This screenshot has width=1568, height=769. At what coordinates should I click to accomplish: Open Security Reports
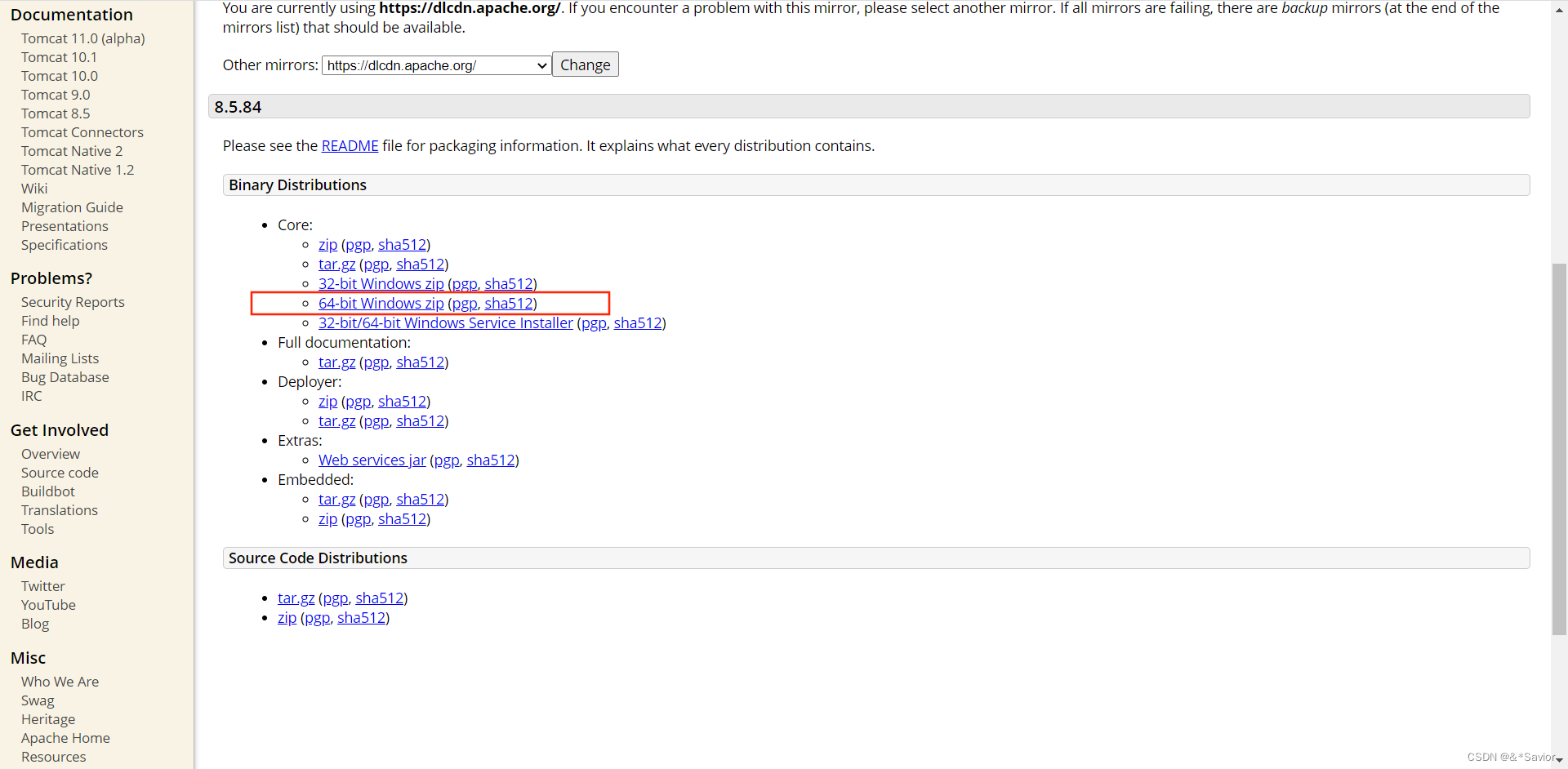point(73,302)
